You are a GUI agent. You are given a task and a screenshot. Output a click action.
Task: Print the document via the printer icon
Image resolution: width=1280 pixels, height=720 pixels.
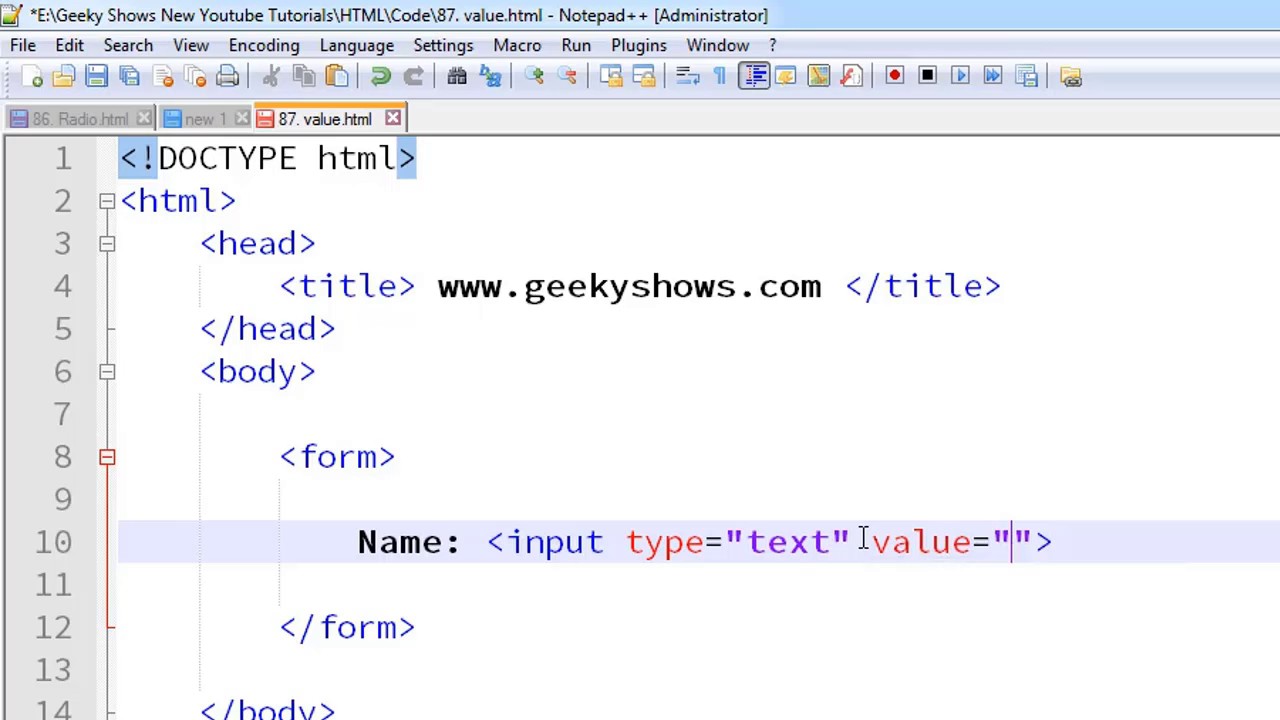pyautogui.click(x=228, y=76)
